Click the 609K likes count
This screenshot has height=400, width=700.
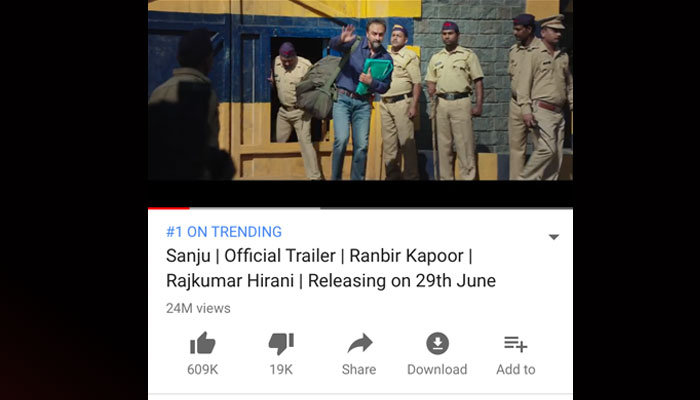click(x=203, y=370)
